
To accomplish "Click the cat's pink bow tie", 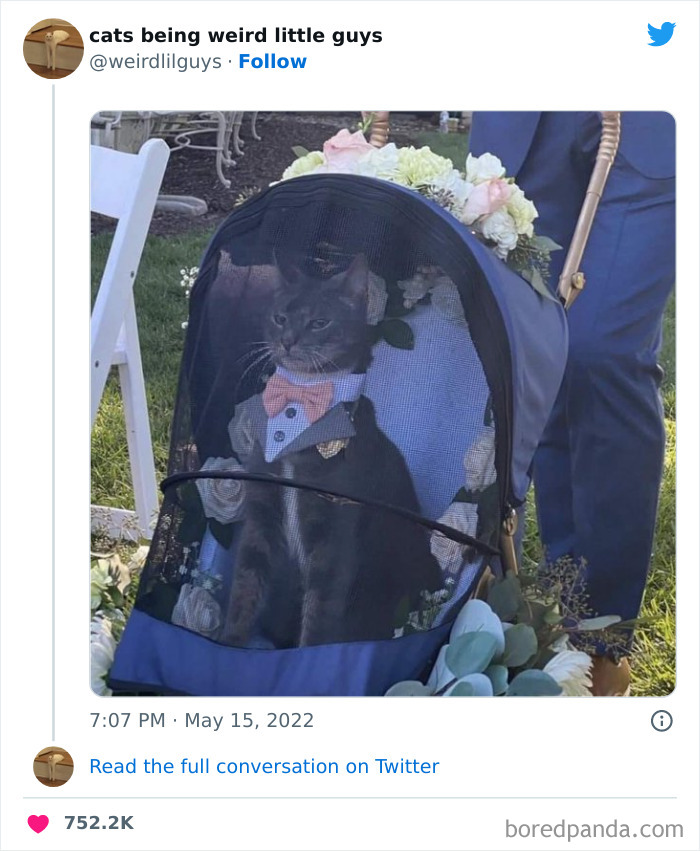I will (297, 397).
